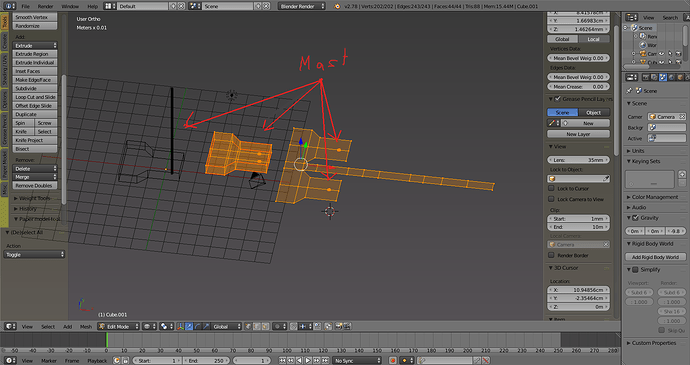Collapse the Keying Sets panel

point(645,161)
